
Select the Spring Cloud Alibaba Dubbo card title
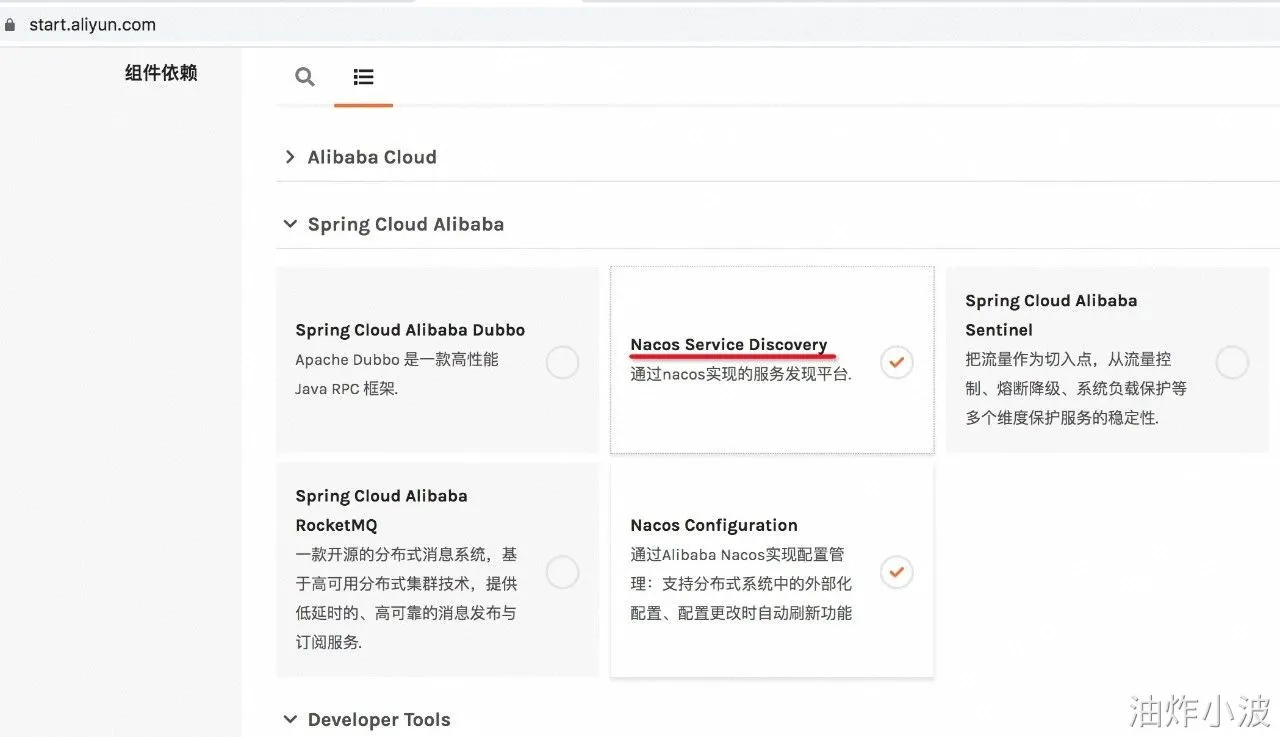point(410,330)
